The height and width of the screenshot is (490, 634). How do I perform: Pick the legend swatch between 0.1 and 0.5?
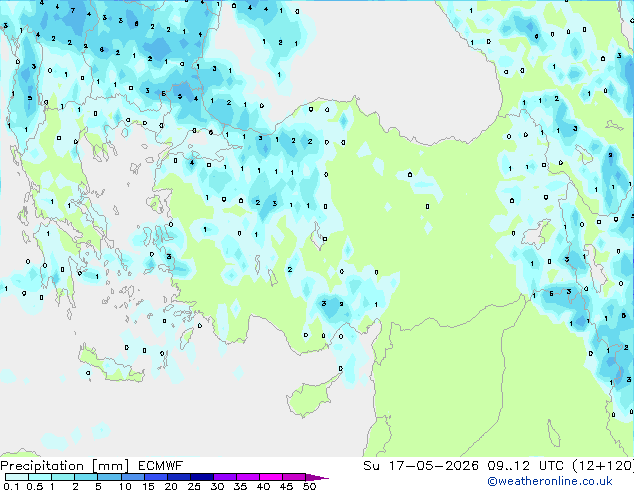point(17,477)
